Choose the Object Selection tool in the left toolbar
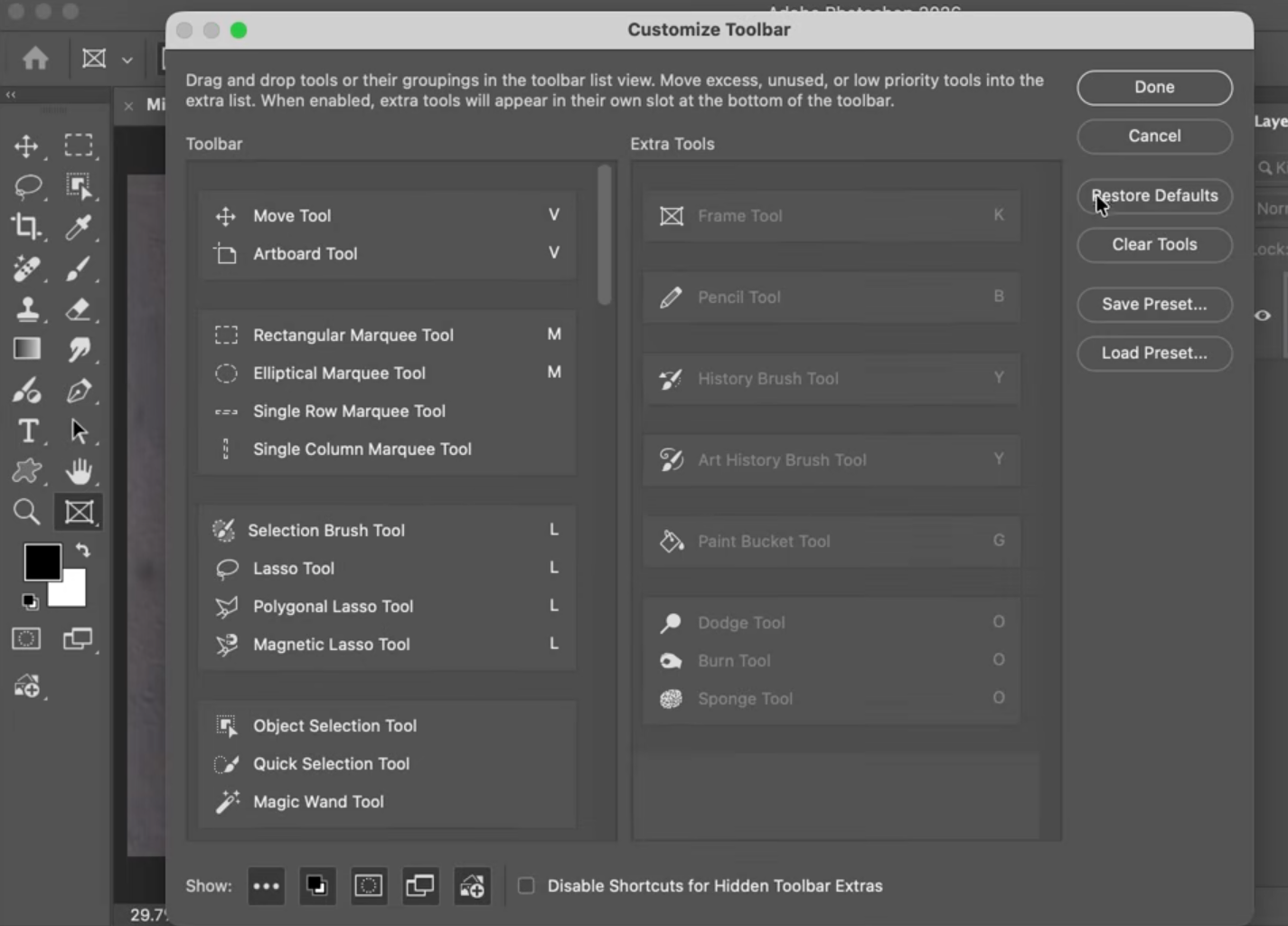The image size is (1288, 926). pyautogui.click(x=79, y=186)
